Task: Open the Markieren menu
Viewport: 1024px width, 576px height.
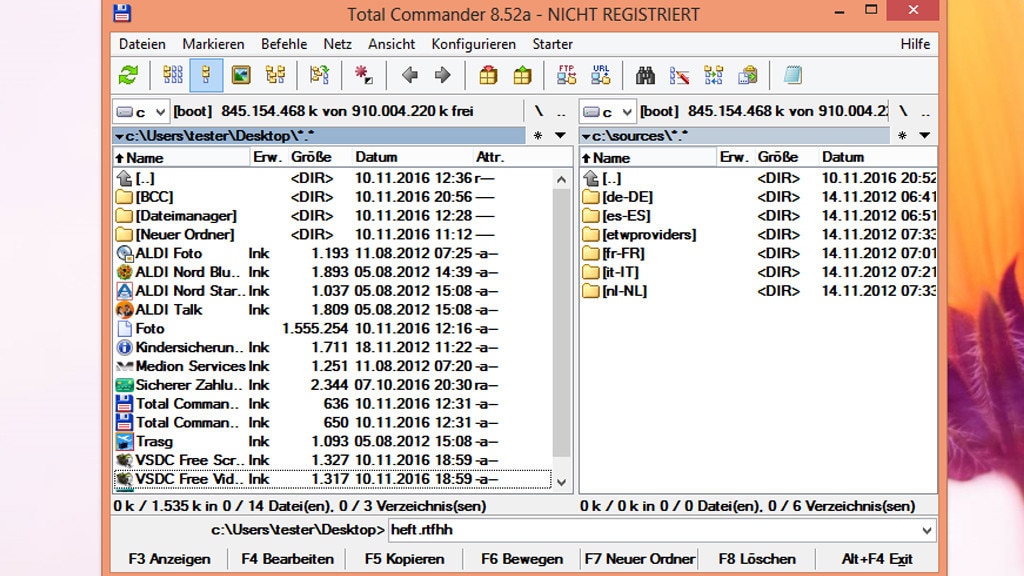Action: pos(213,44)
